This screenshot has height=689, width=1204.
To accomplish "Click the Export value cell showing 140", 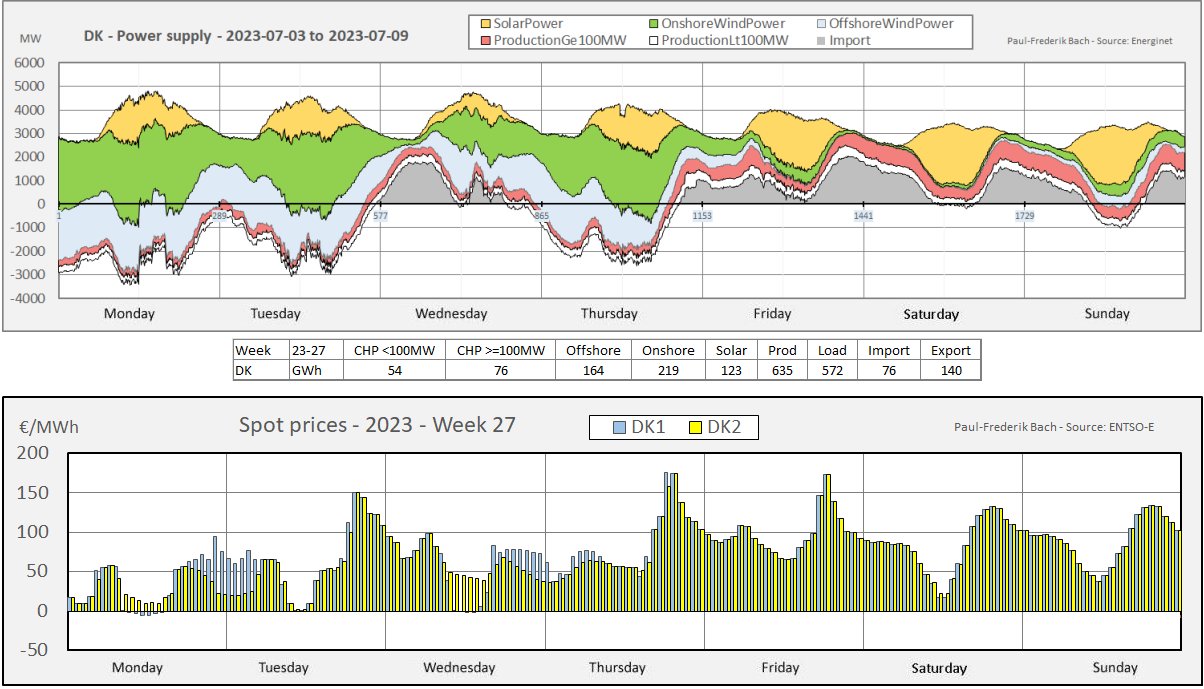I will 950,370.
